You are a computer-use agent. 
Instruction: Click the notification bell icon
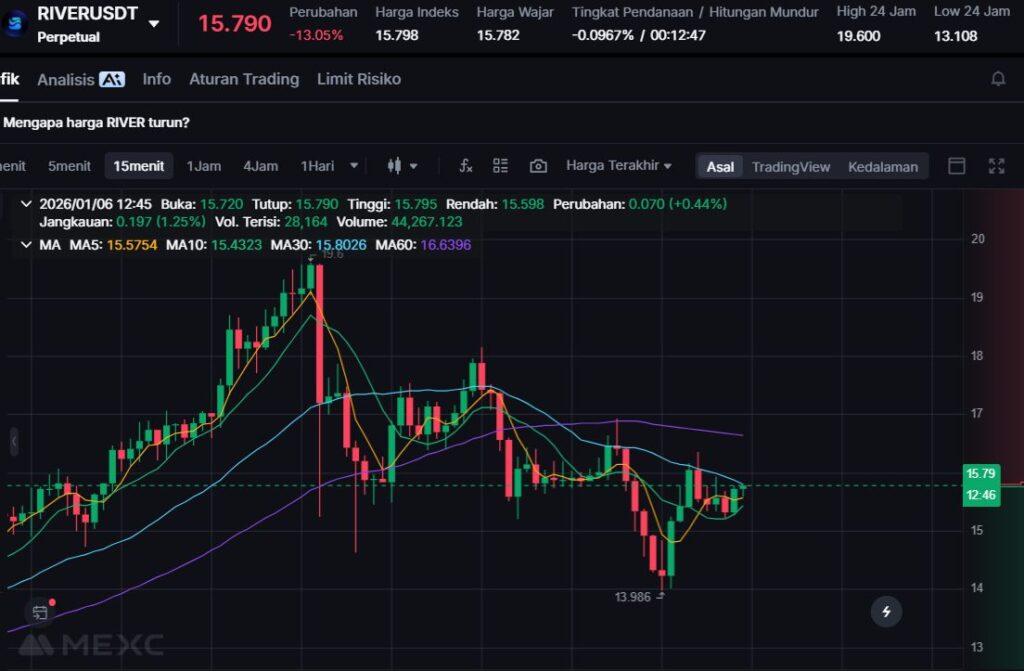997,79
